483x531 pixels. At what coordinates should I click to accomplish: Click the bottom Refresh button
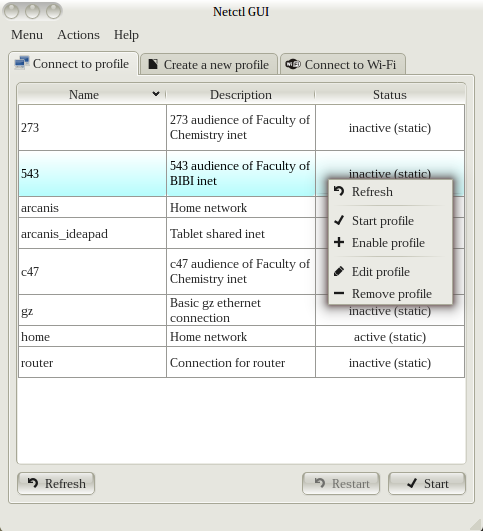[56, 484]
